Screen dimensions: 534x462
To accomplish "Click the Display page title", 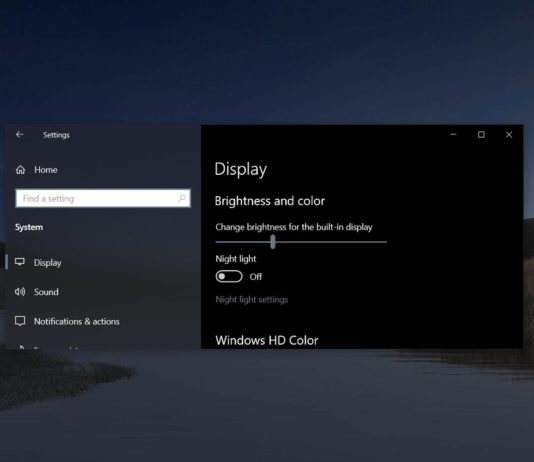I will click(241, 169).
